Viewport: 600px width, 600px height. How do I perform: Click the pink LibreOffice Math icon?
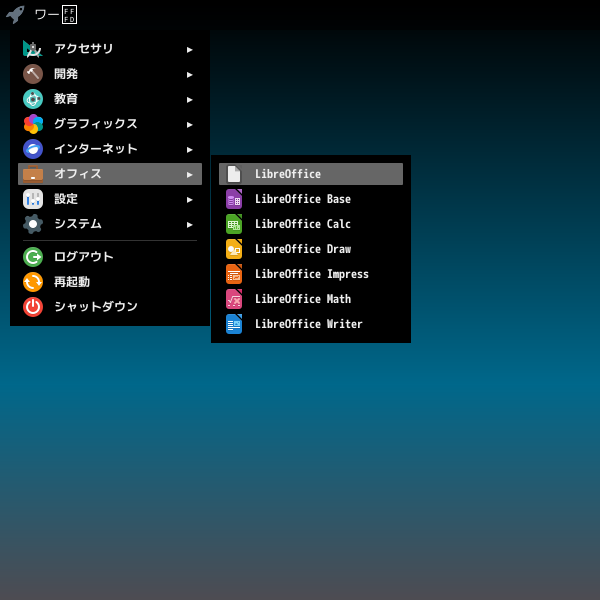[x=234, y=299]
